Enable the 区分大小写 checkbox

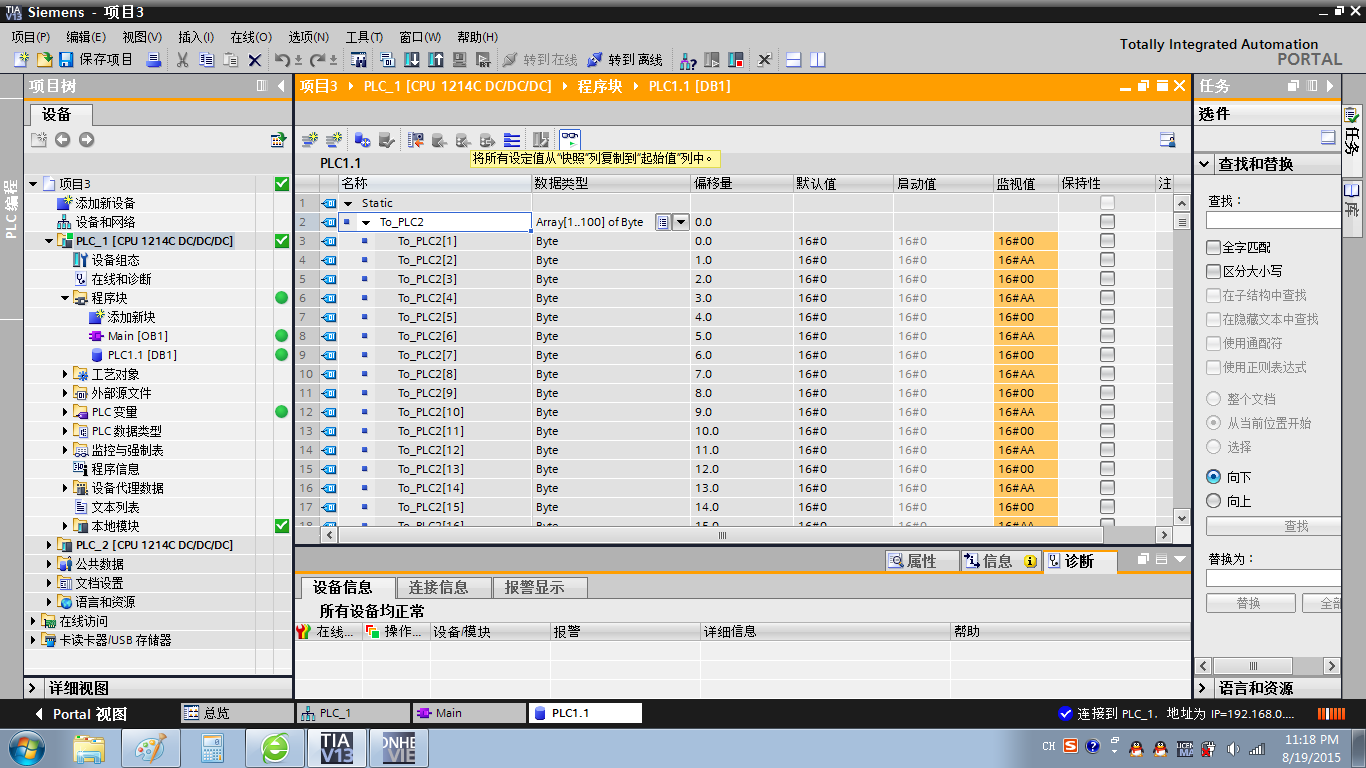[x=1214, y=271]
